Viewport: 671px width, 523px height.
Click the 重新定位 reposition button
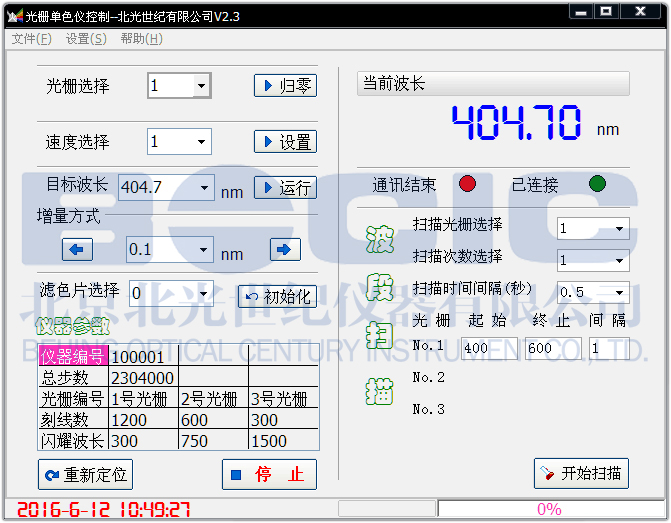point(85,474)
